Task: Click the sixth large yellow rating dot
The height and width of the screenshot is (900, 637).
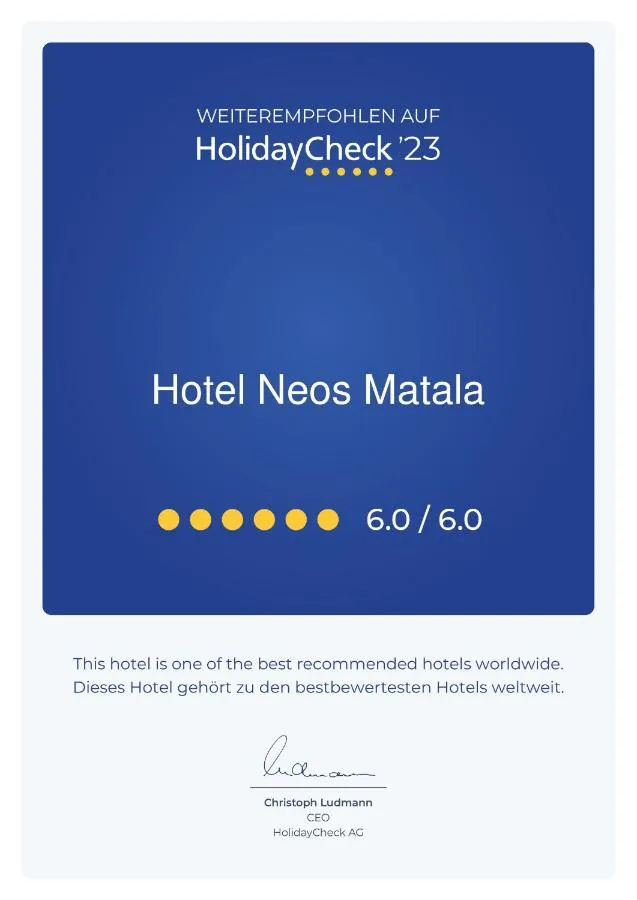Action: click(328, 519)
